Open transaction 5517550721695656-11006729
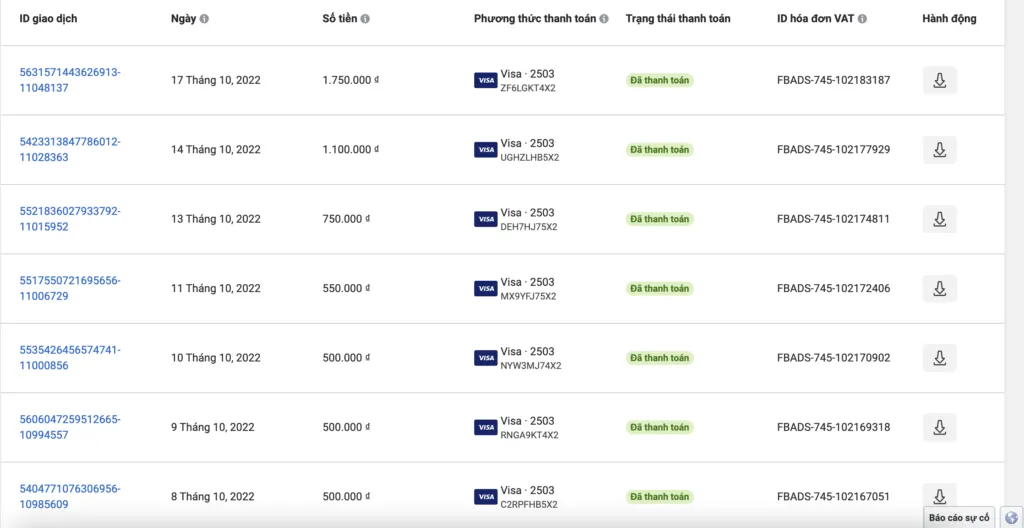1024x528 pixels. click(x=70, y=288)
